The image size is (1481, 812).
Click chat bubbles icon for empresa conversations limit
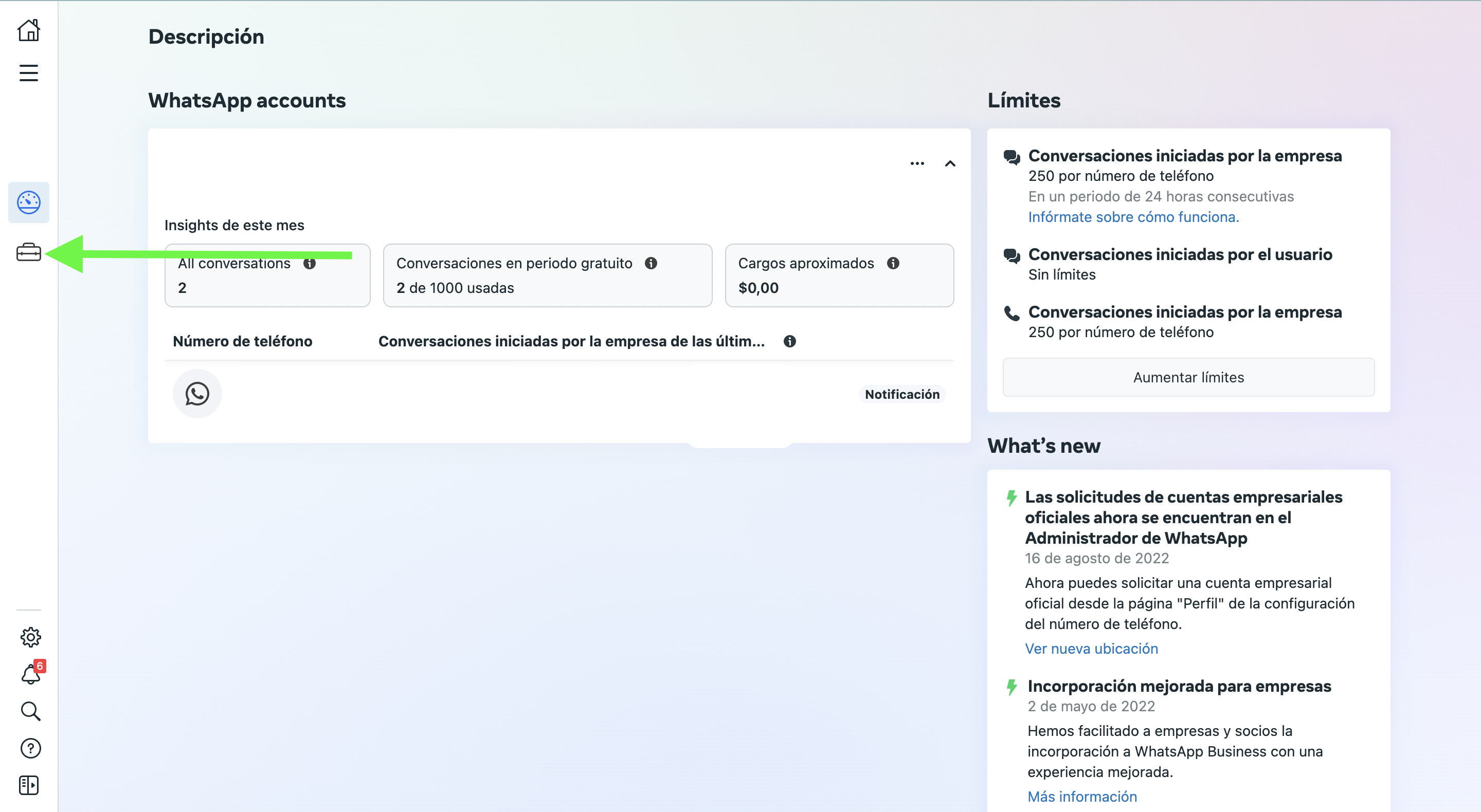[x=1012, y=157]
